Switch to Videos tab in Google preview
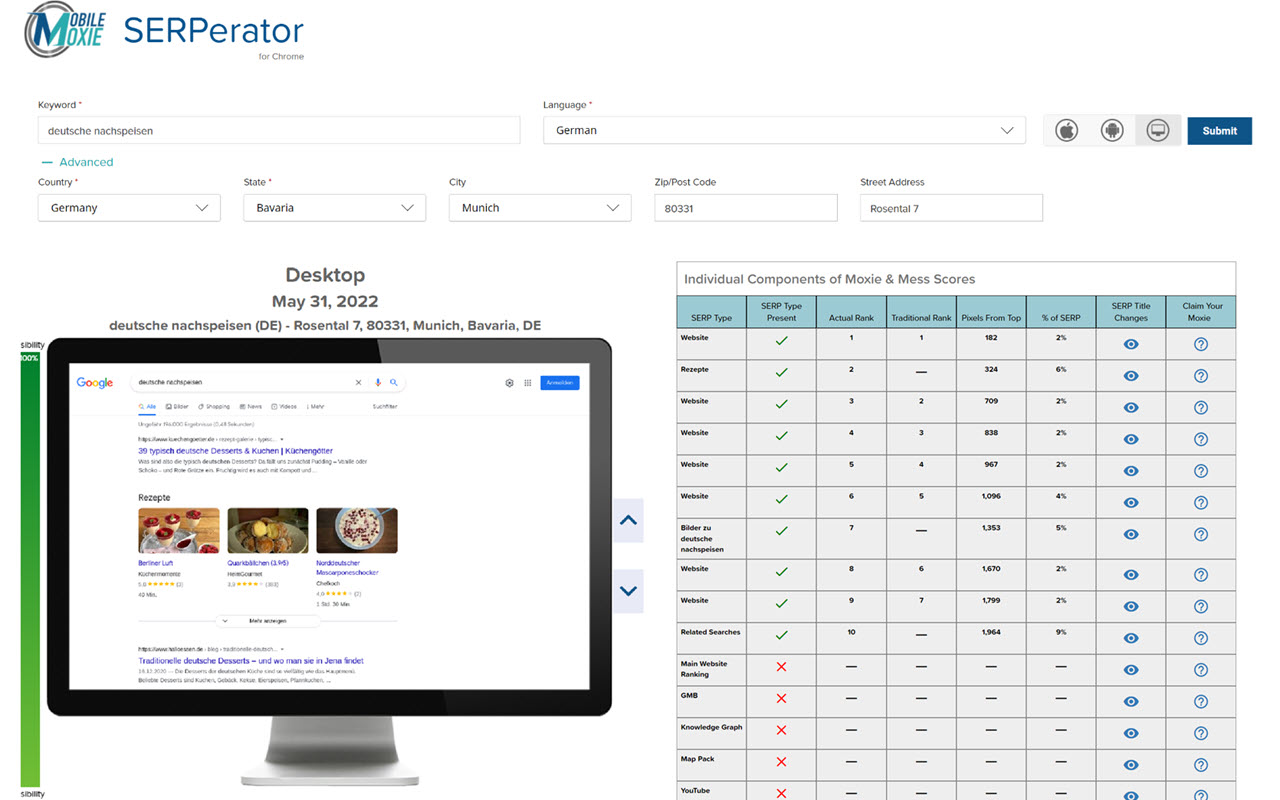The image size is (1280, 800). click(x=285, y=407)
